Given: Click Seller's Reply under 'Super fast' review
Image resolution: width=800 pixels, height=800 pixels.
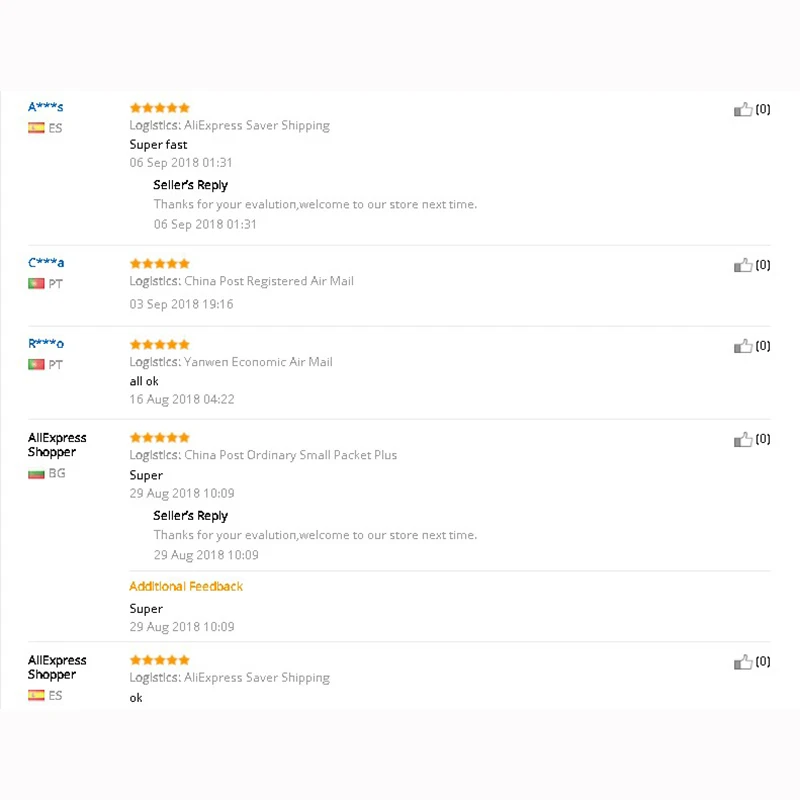Looking at the screenshot, I should tap(190, 185).
